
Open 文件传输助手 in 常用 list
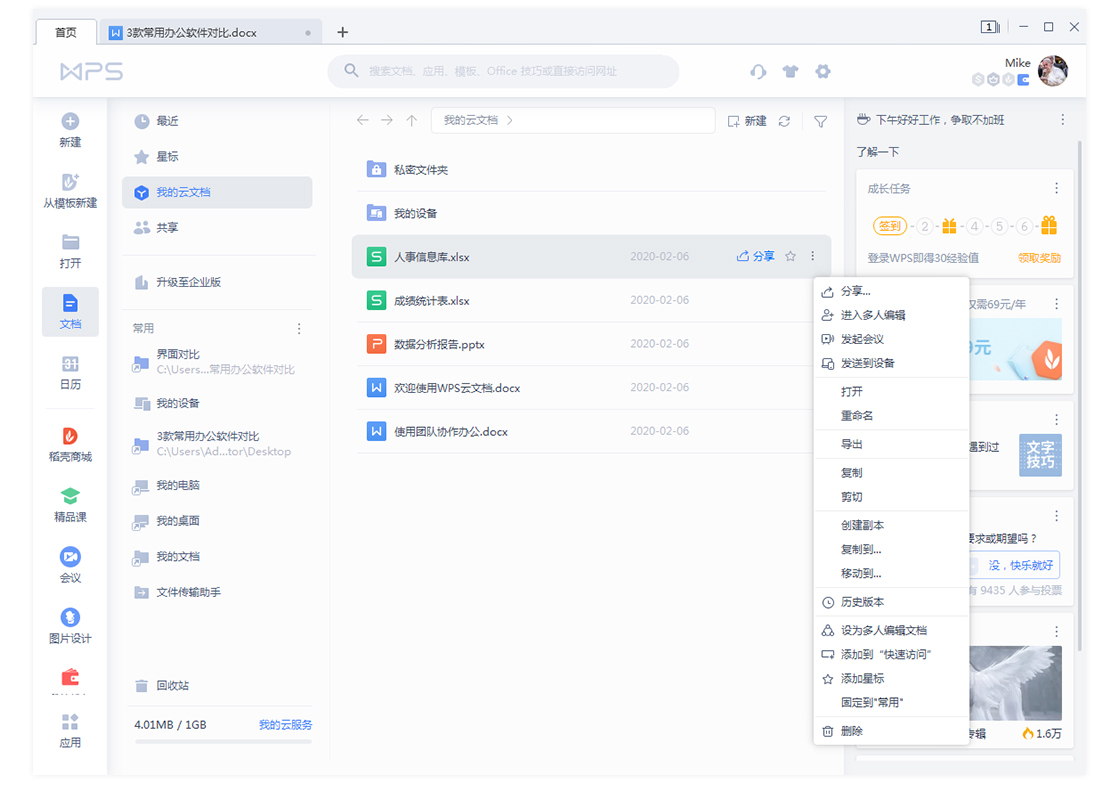(x=217, y=592)
